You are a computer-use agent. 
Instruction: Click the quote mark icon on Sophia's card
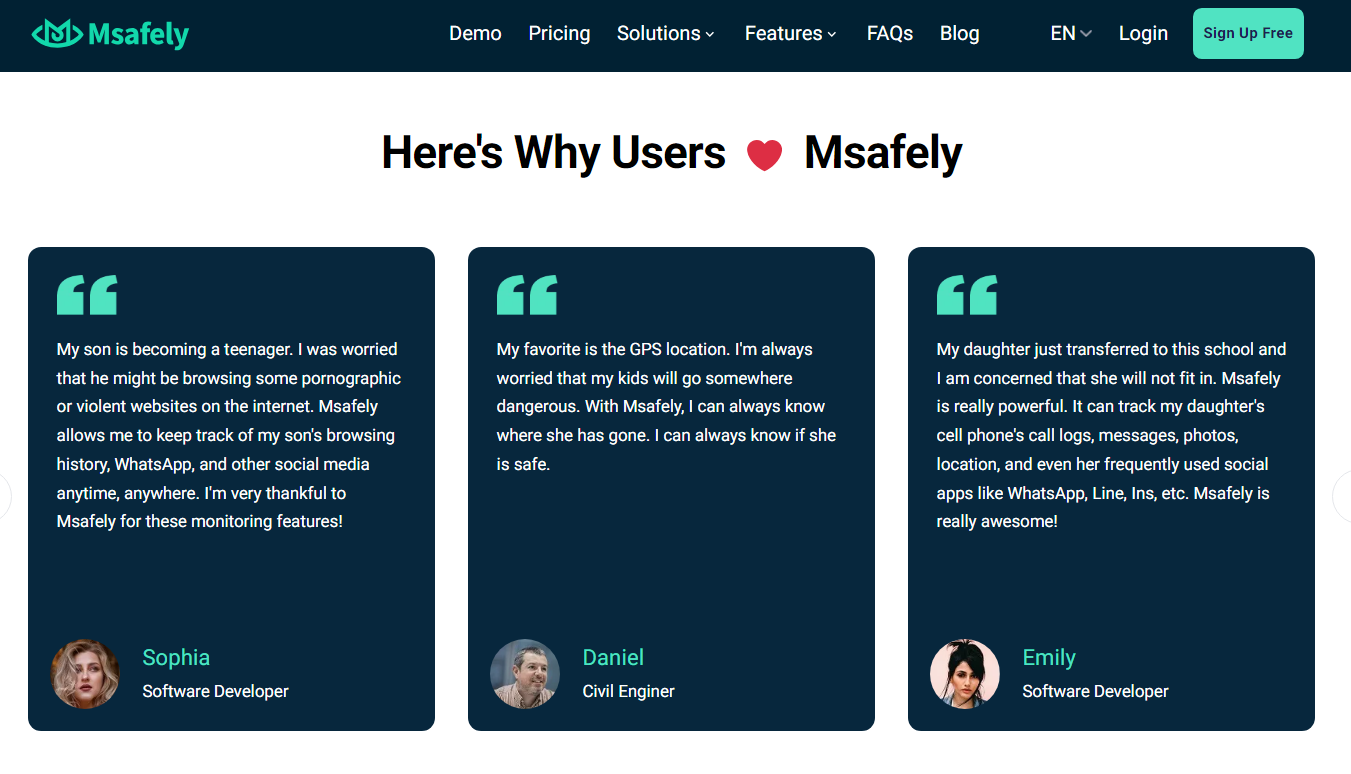(87, 295)
